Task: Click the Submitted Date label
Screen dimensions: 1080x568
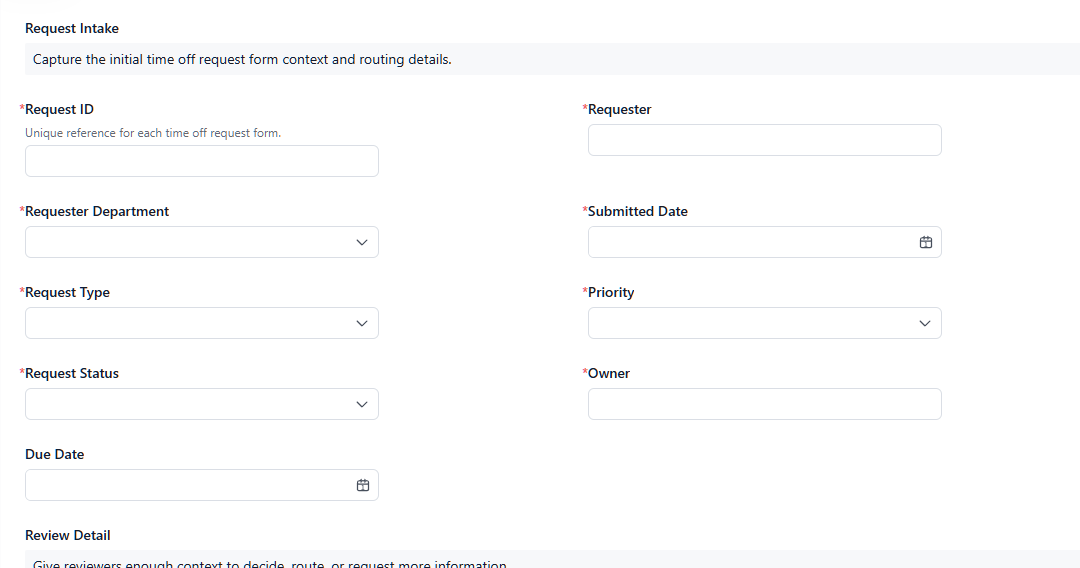Action: [638, 211]
